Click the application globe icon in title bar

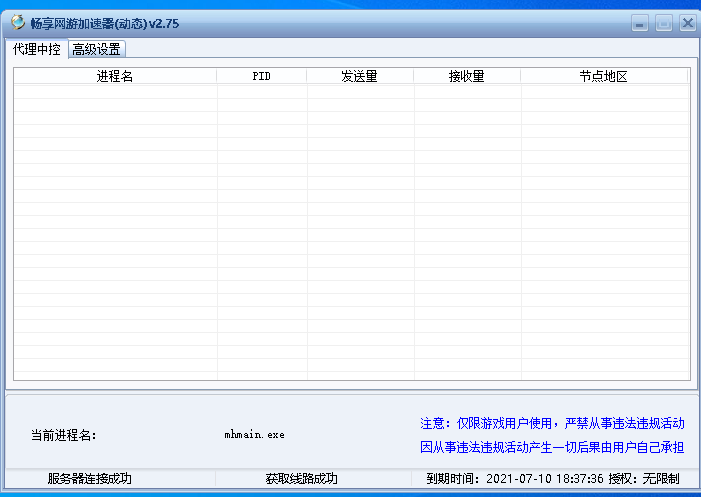pos(18,22)
